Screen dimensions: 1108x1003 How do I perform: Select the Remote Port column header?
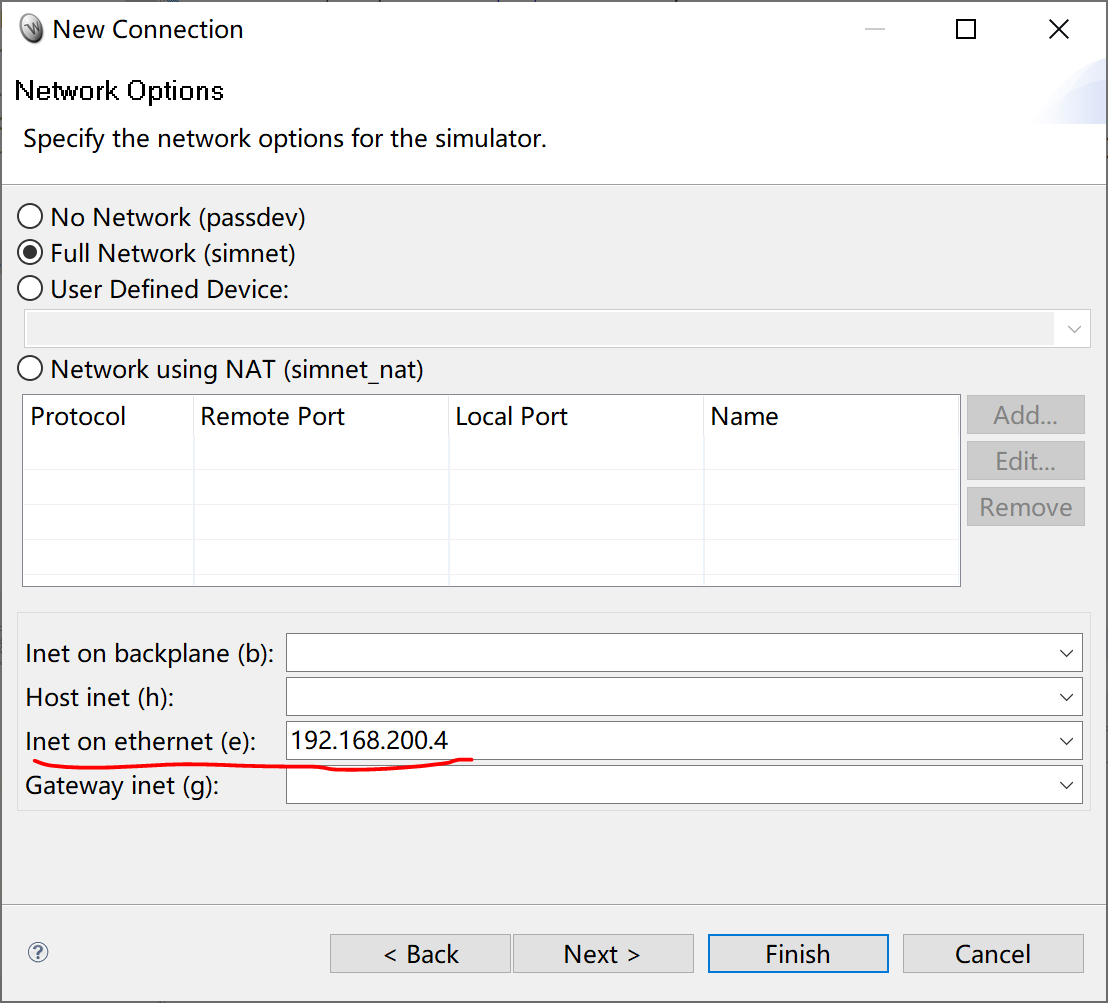click(272, 416)
